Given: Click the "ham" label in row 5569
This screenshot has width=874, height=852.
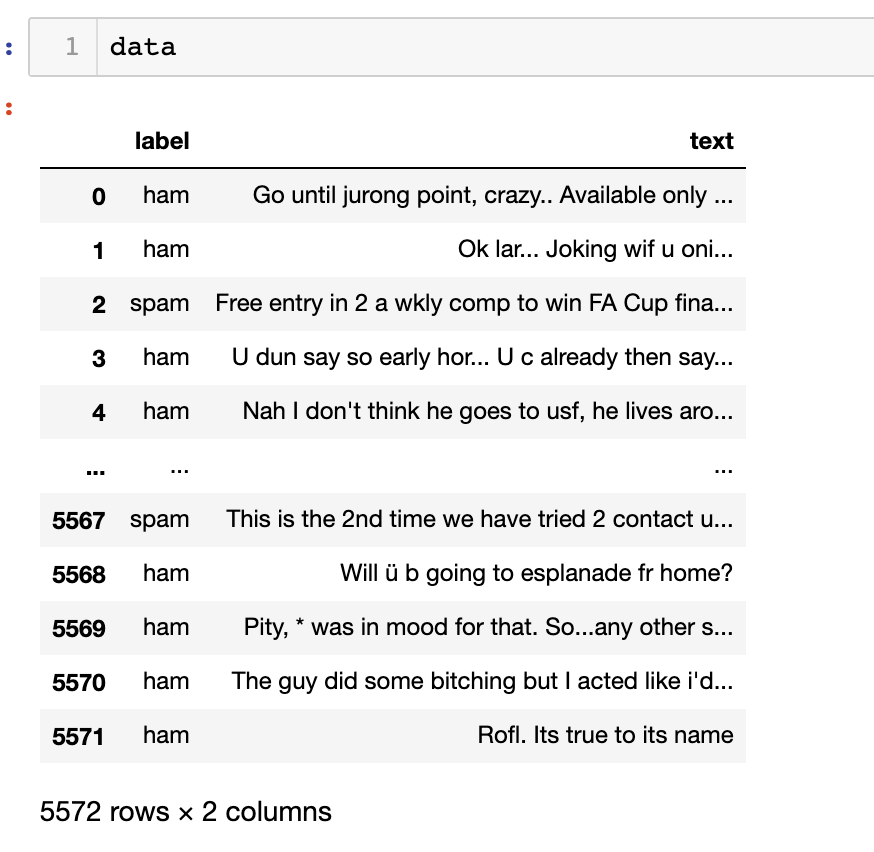Looking at the screenshot, I should click(x=166, y=627).
